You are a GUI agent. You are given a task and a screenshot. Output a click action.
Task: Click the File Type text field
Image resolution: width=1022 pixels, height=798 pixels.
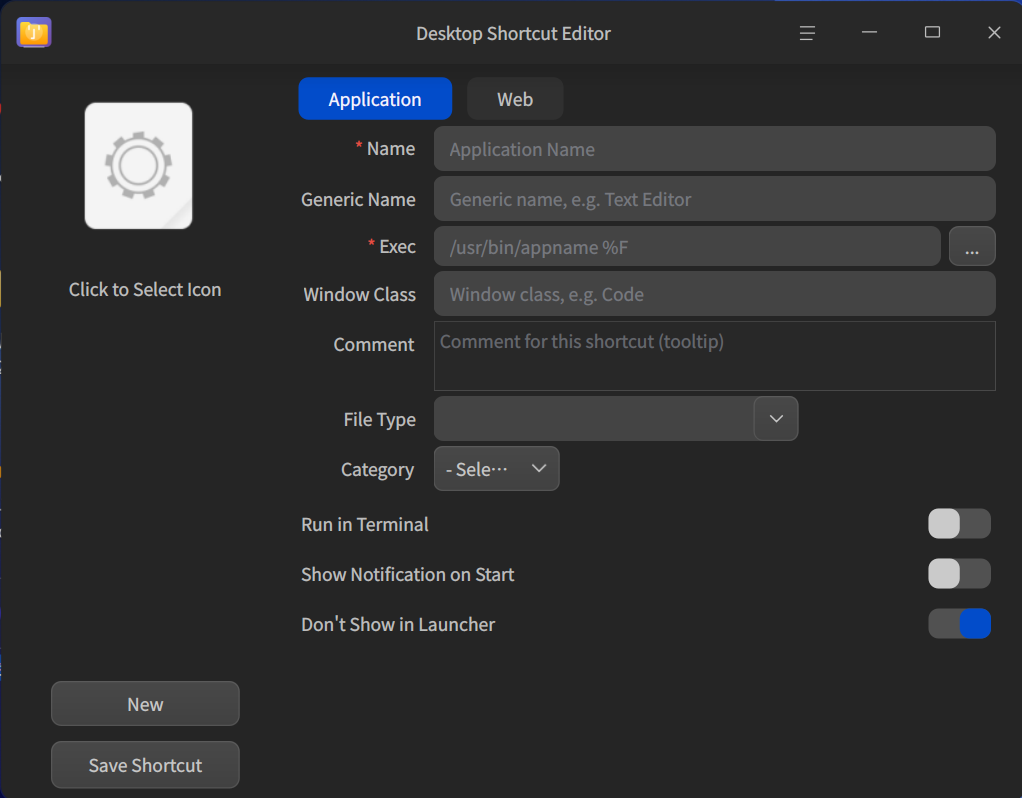594,419
